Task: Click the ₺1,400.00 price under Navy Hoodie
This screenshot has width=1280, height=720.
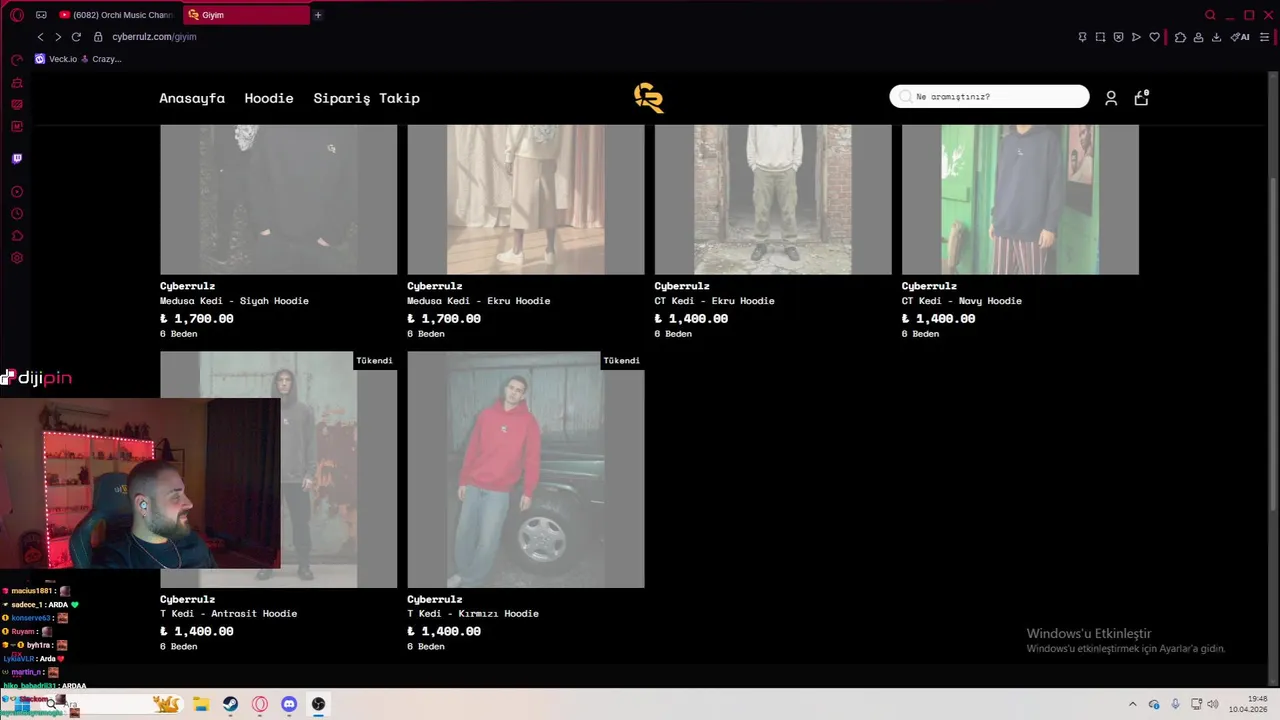Action: click(x=938, y=319)
